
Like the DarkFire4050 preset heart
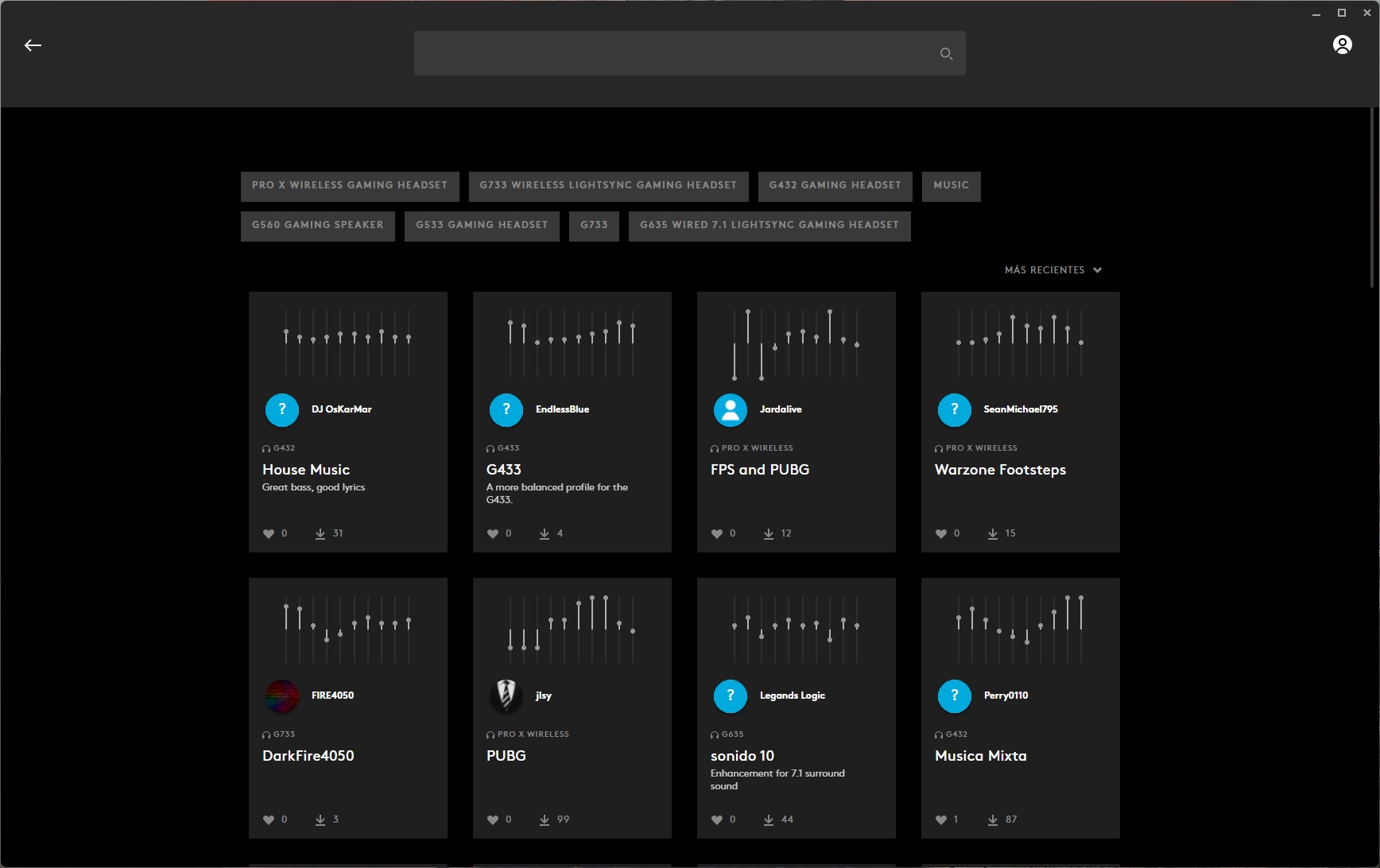tap(269, 820)
